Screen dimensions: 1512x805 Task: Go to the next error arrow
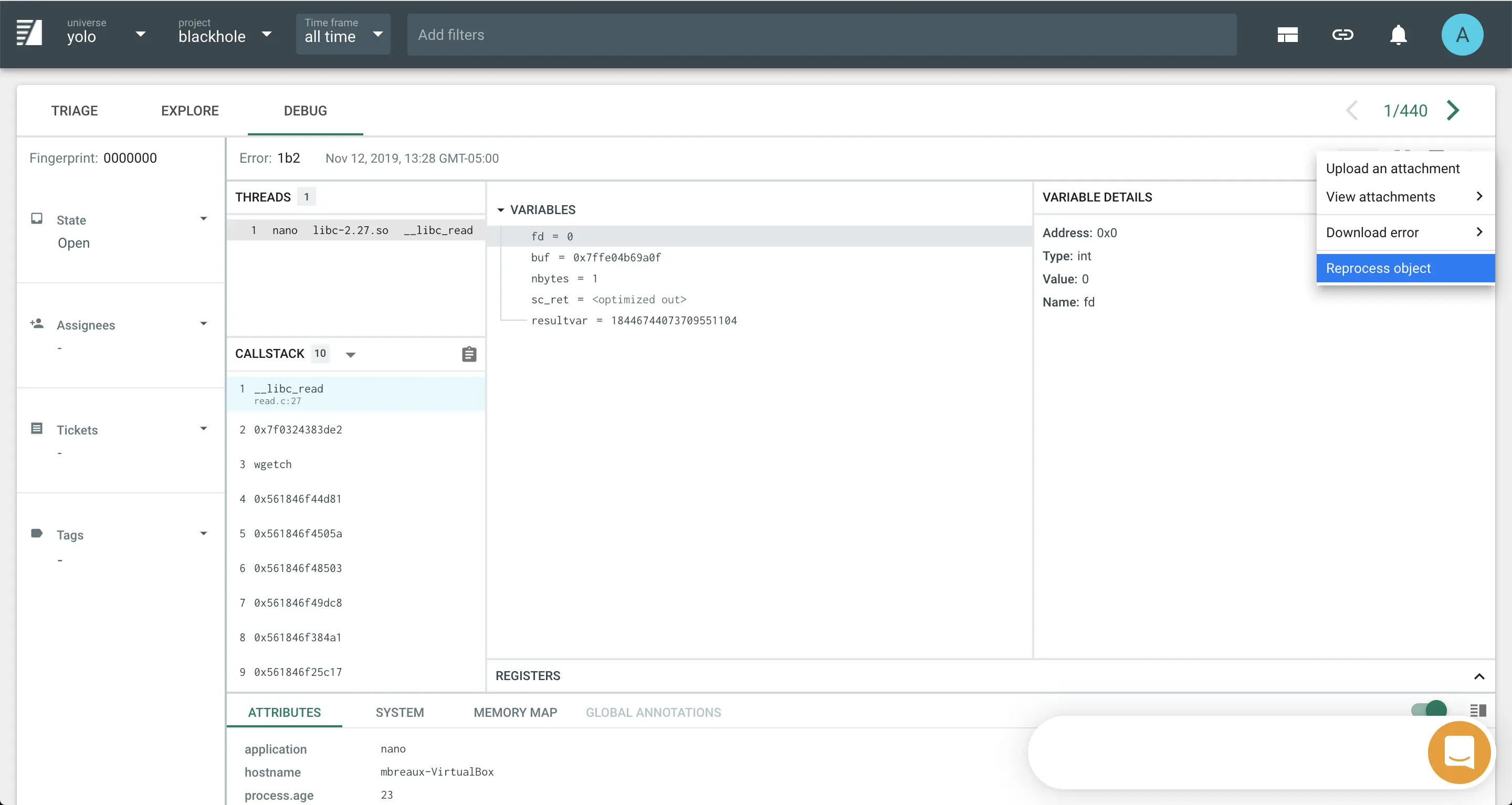point(1453,110)
